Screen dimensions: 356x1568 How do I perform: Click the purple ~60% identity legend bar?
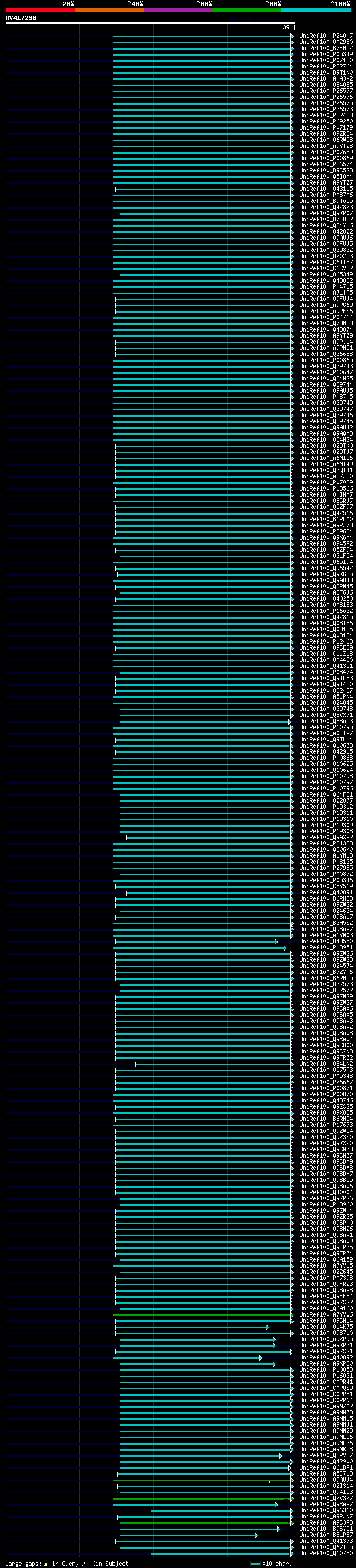[x=179, y=10]
